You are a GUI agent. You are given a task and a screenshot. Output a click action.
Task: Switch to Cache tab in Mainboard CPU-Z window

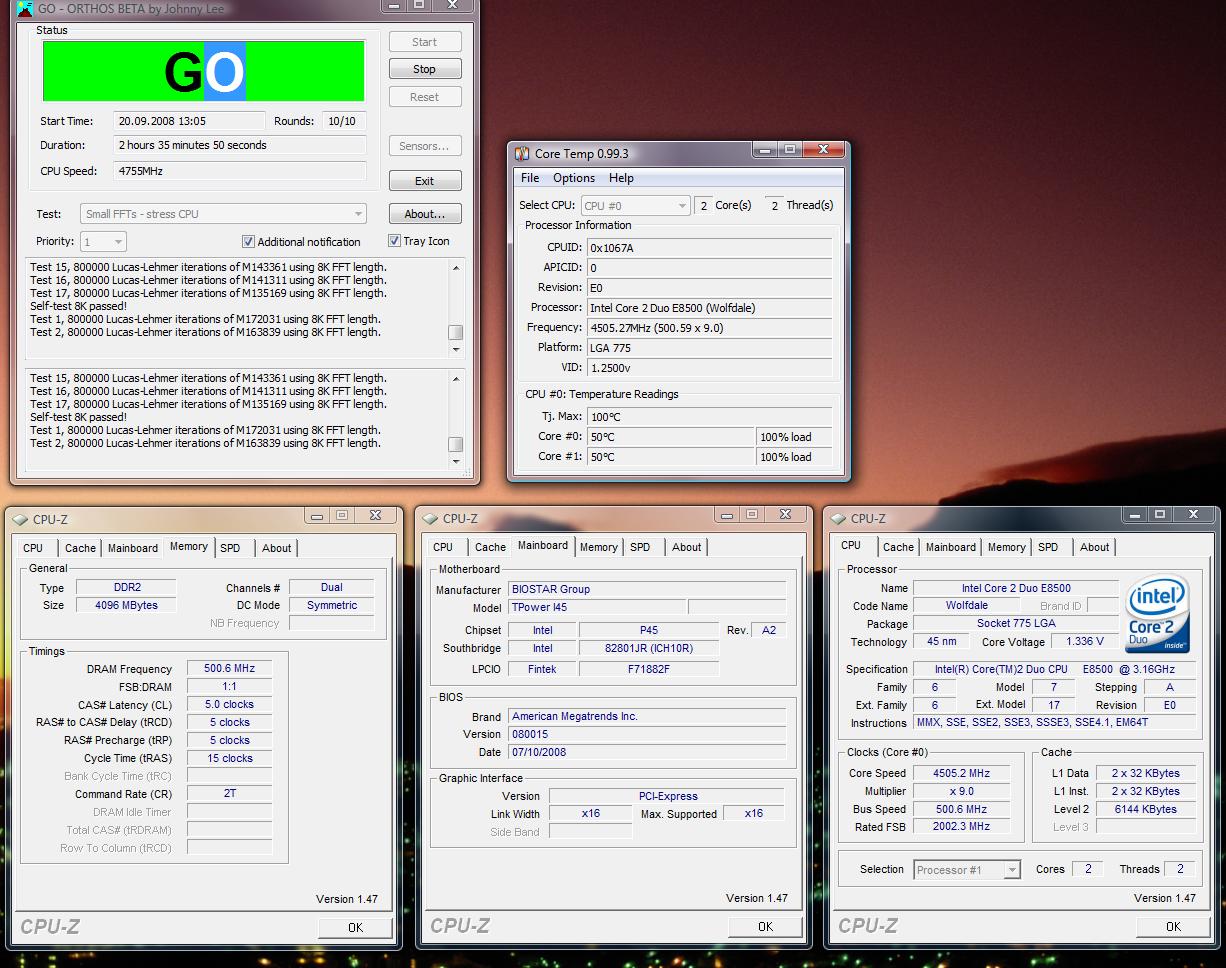click(490, 547)
